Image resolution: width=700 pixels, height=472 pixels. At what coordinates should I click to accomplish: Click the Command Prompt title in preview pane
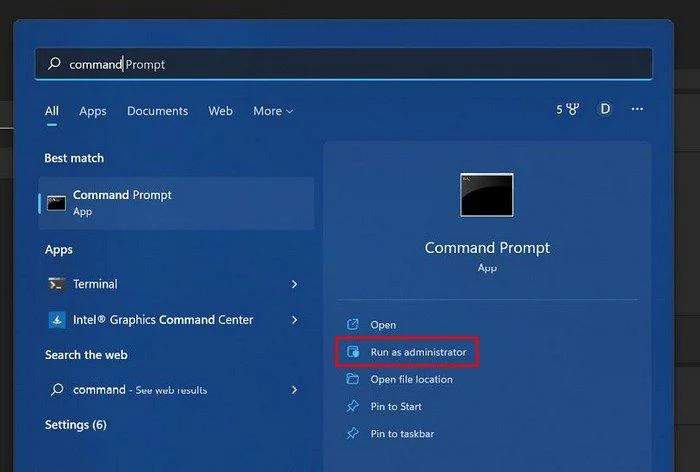click(x=487, y=247)
